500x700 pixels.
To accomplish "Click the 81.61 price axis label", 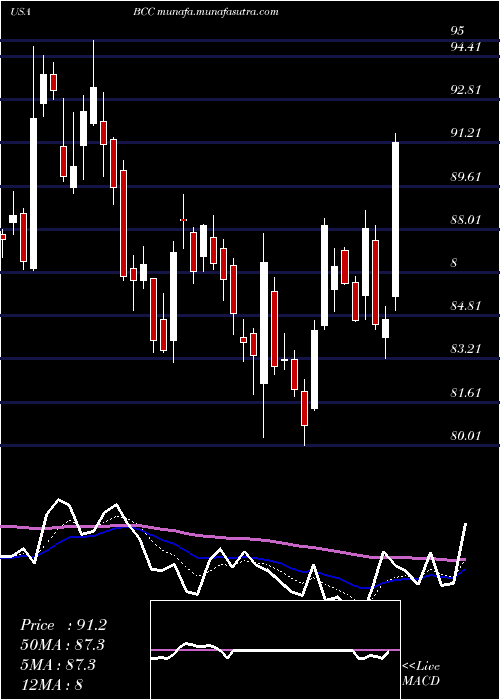I will coord(466,393).
